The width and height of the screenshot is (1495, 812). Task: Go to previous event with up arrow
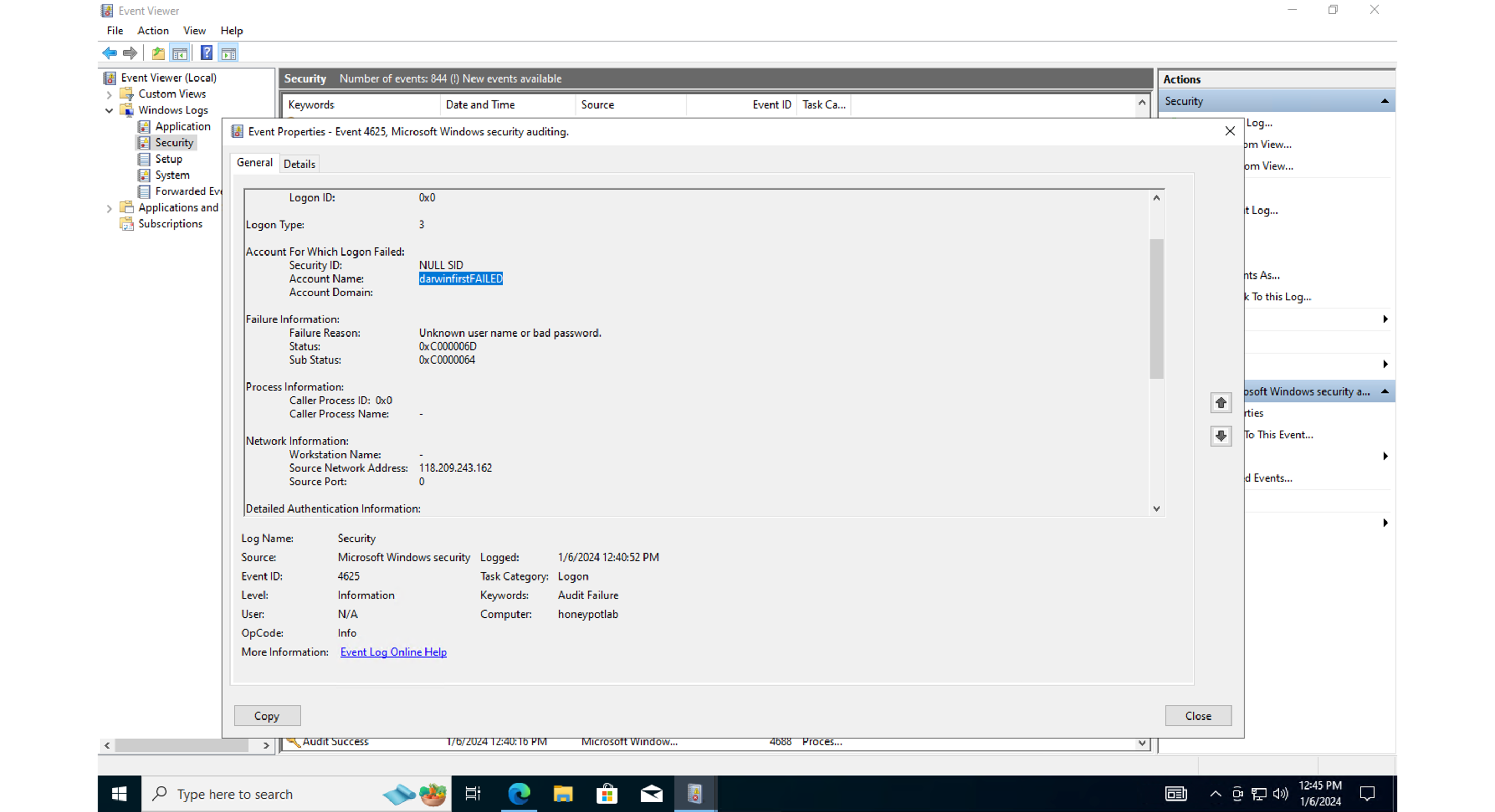[x=1221, y=402]
